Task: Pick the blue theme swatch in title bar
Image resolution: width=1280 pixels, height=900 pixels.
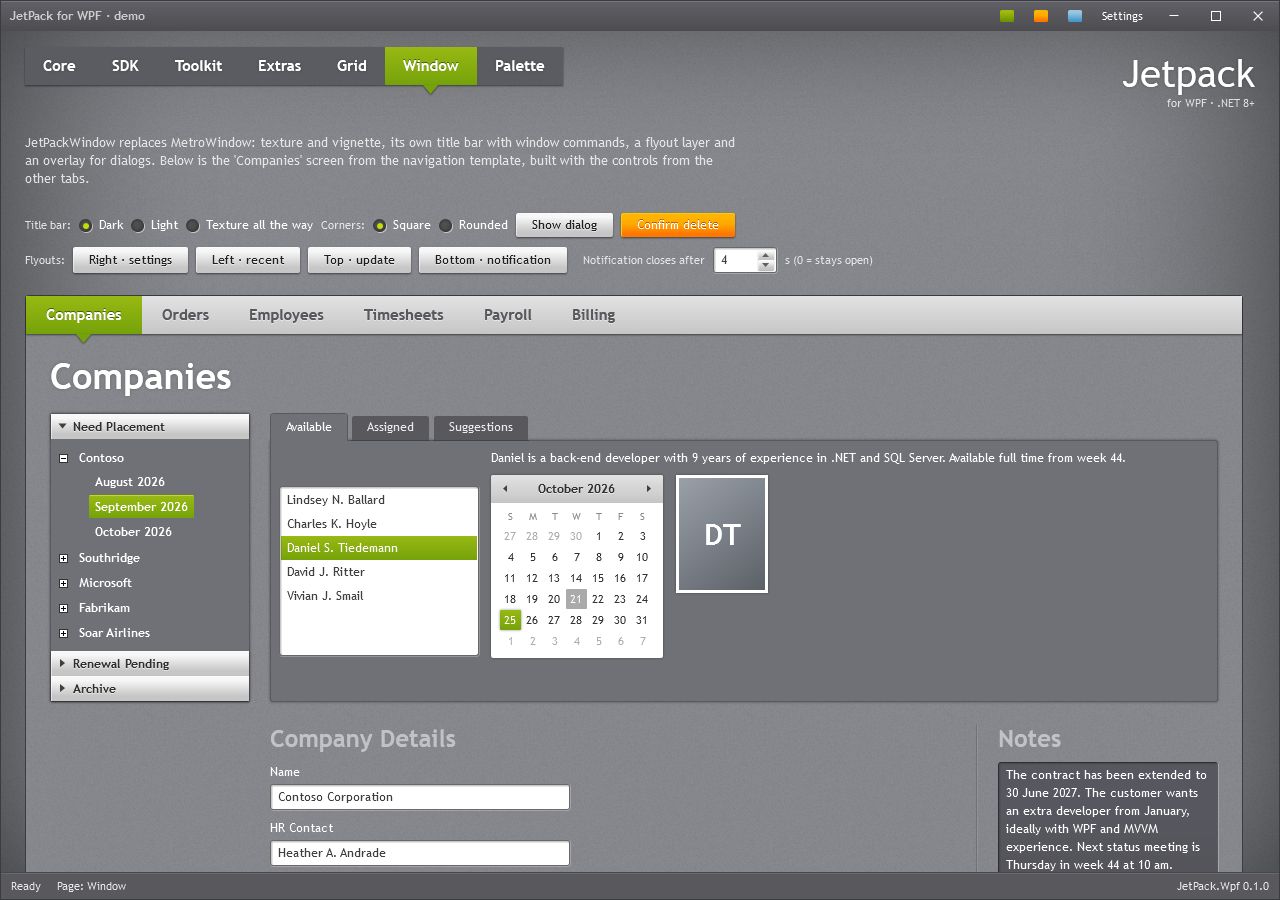Action: pos(1075,16)
